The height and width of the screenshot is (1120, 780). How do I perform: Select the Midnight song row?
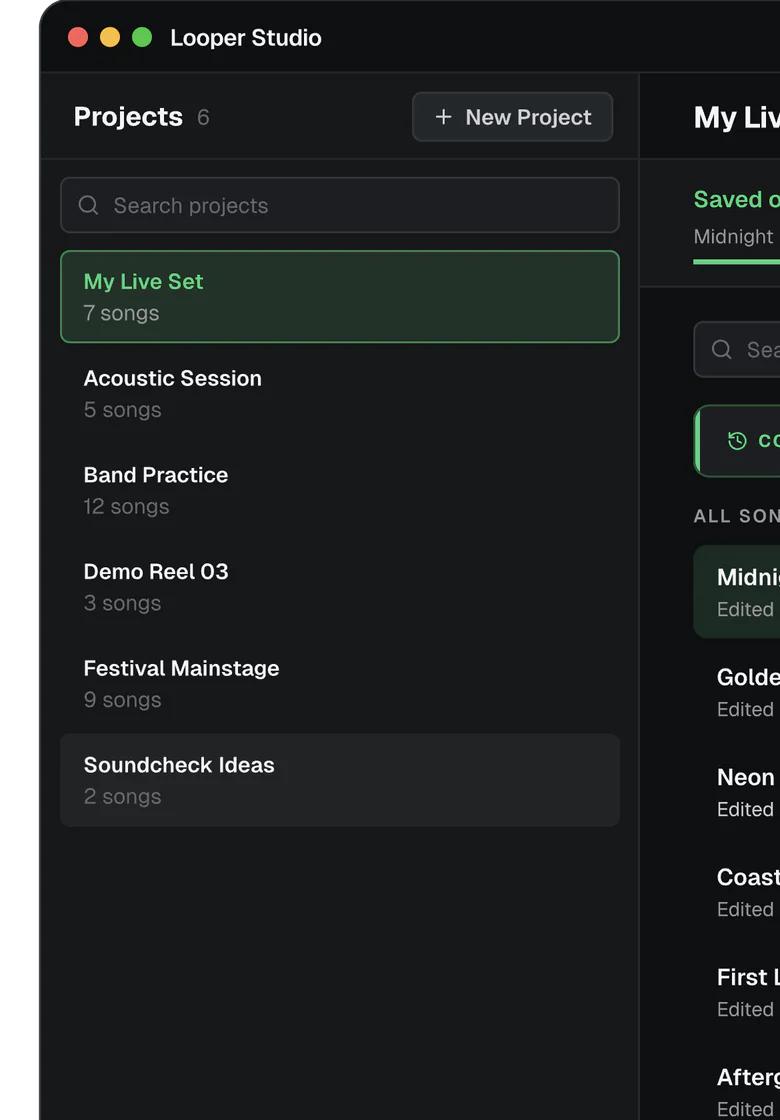point(736,591)
